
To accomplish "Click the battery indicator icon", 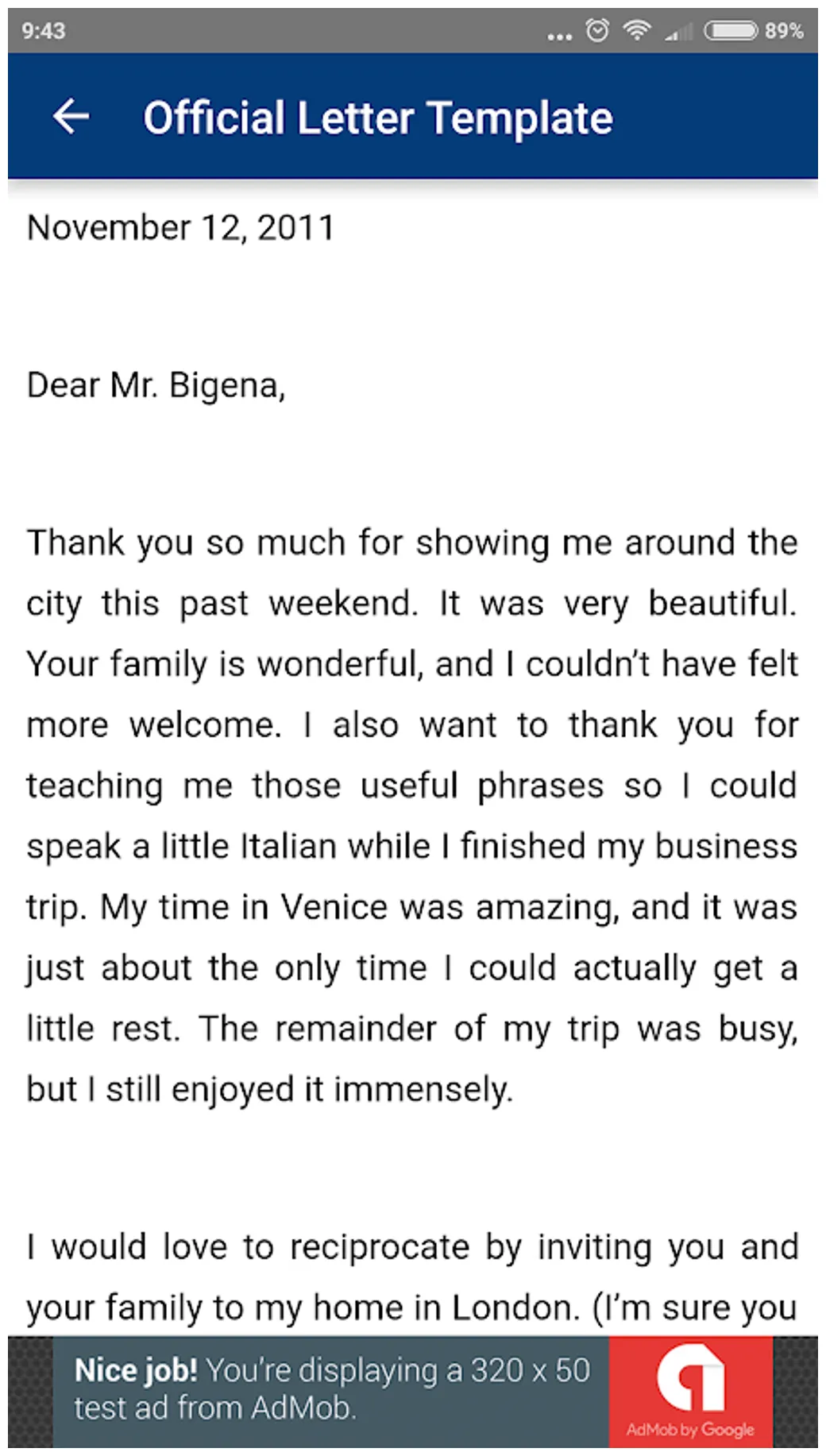I will [731, 31].
